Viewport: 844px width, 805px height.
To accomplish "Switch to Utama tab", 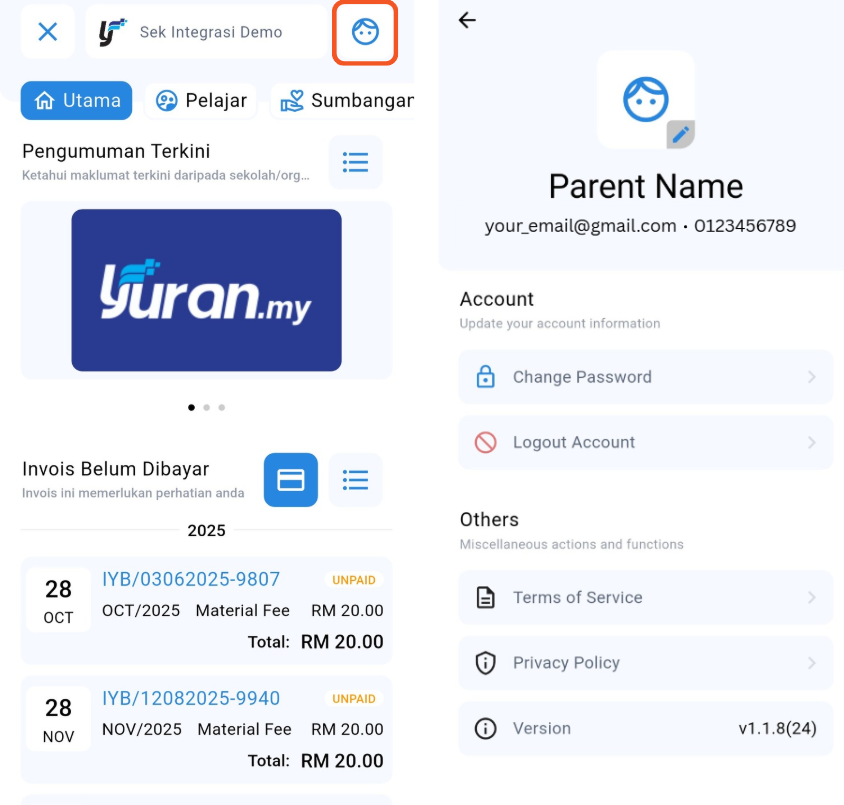I will click(76, 101).
